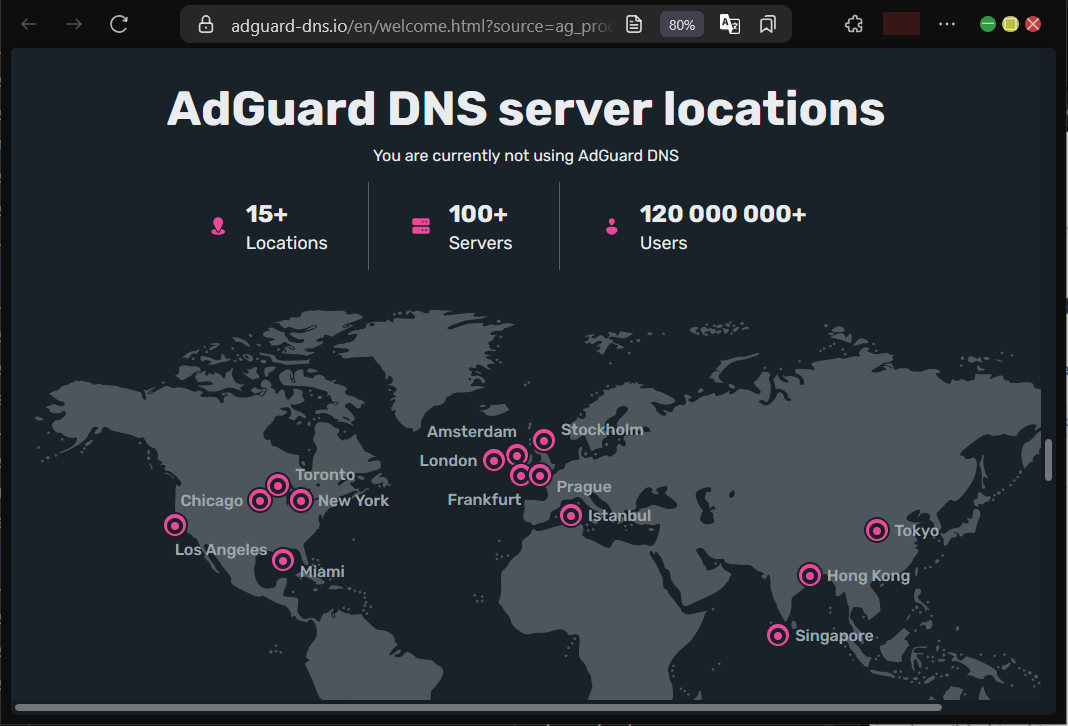Translate this page icon
The image size is (1068, 726).
point(730,25)
